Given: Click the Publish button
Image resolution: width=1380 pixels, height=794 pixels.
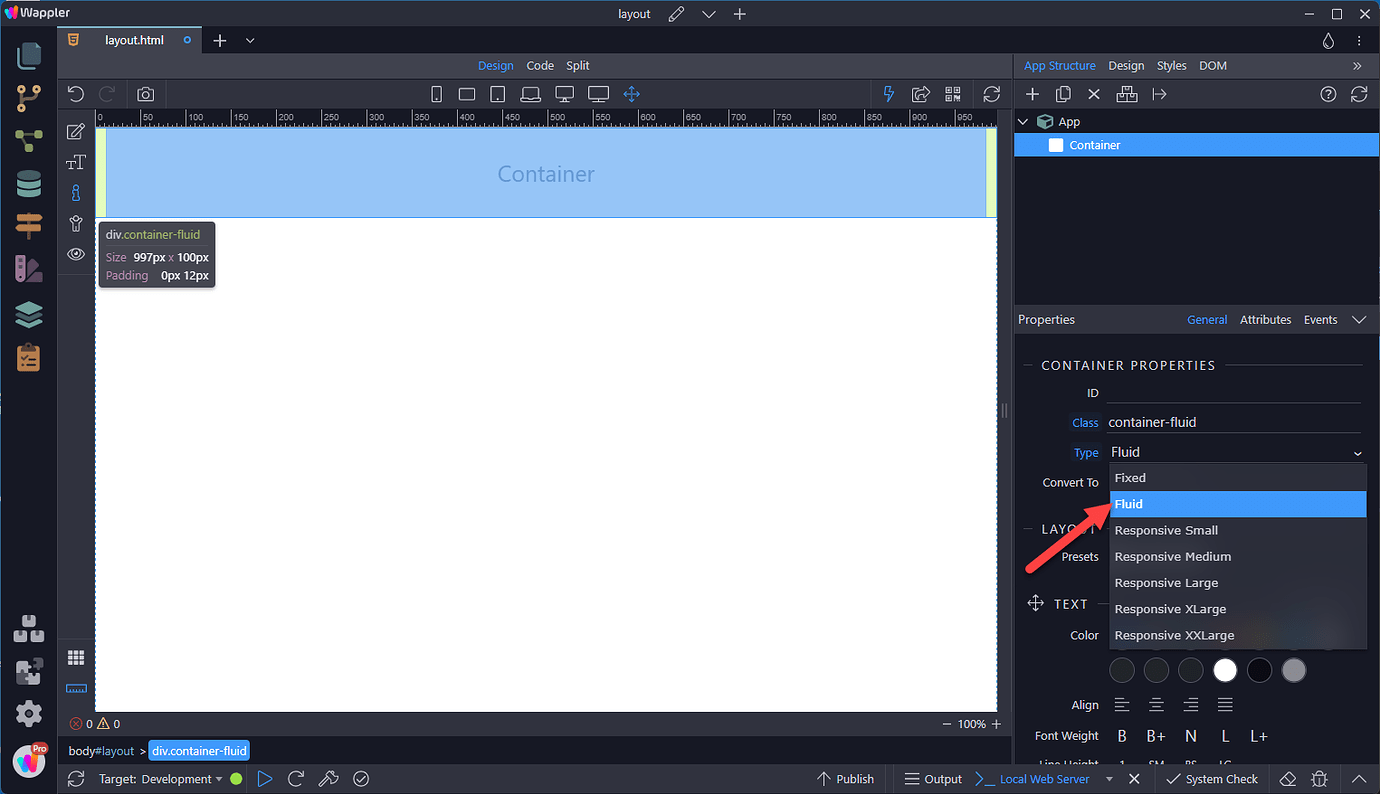Looking at the screenshot, I should [x=845, y=778].
